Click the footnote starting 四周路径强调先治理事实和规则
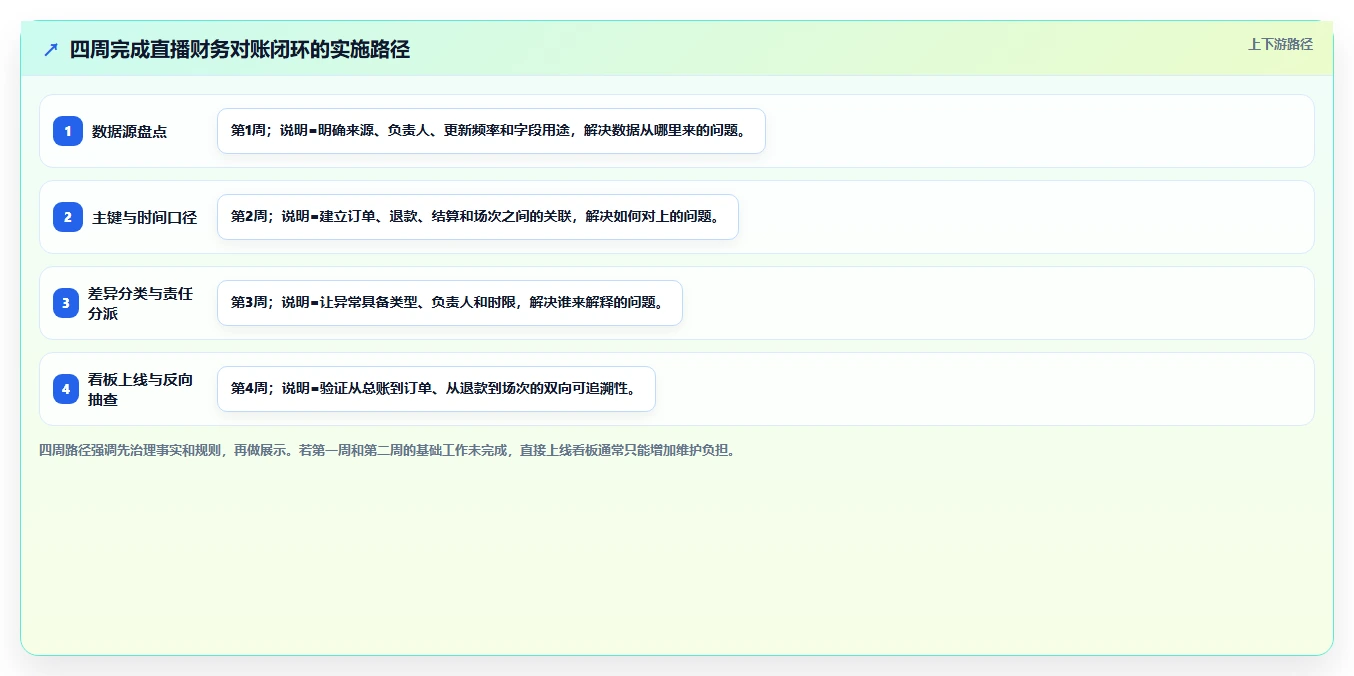 pyautogui.click(x=389, y=451)
